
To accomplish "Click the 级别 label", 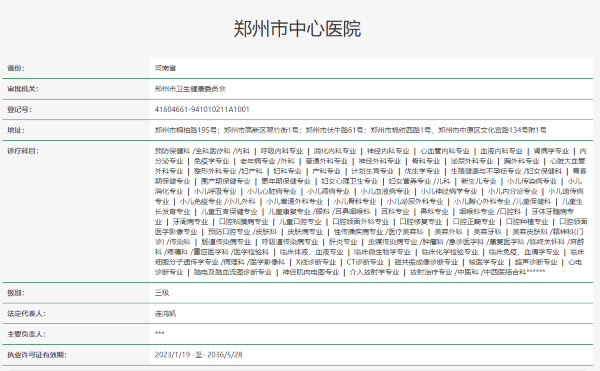I will [16, 293].
